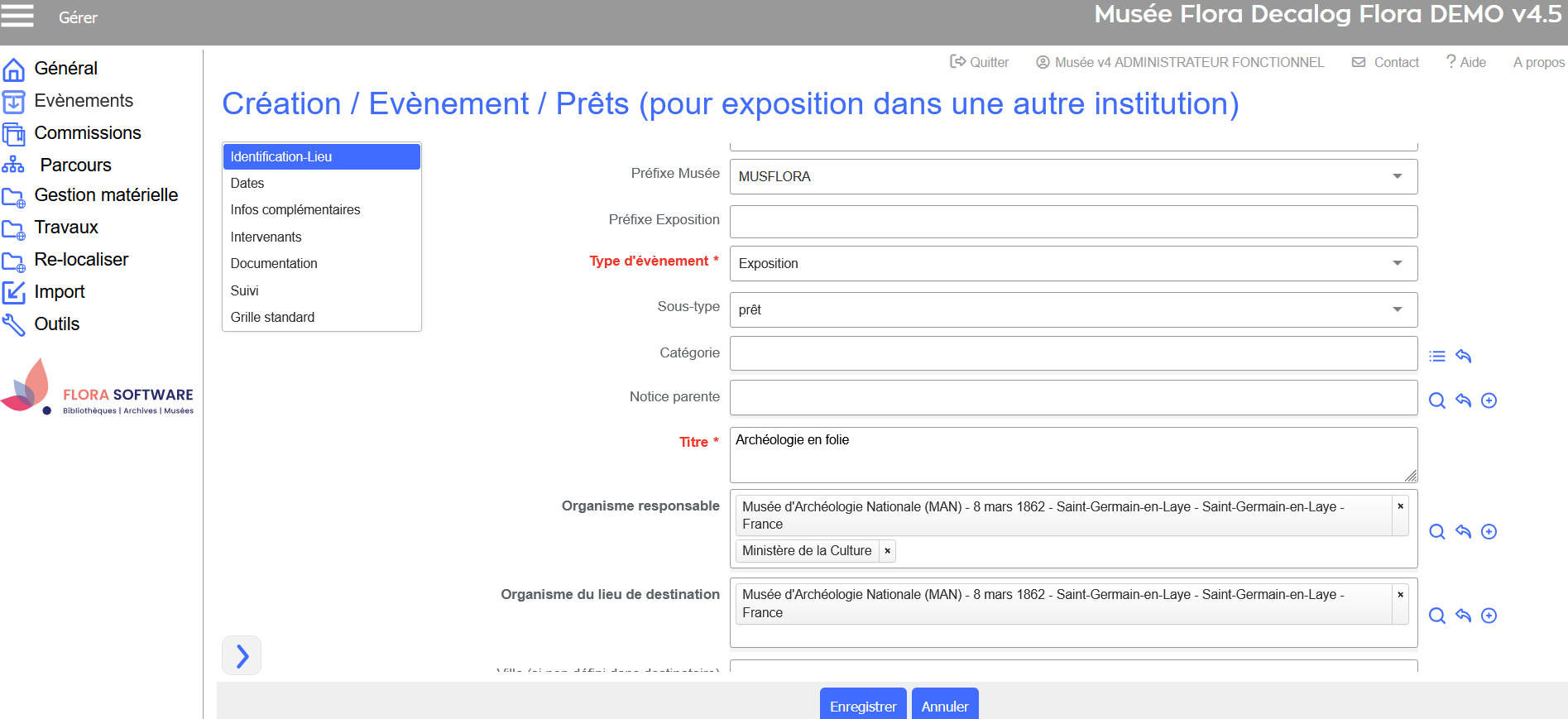The image size is (1568, 719).
Task: Switch to the Dates section
Action: coord(247,183)
